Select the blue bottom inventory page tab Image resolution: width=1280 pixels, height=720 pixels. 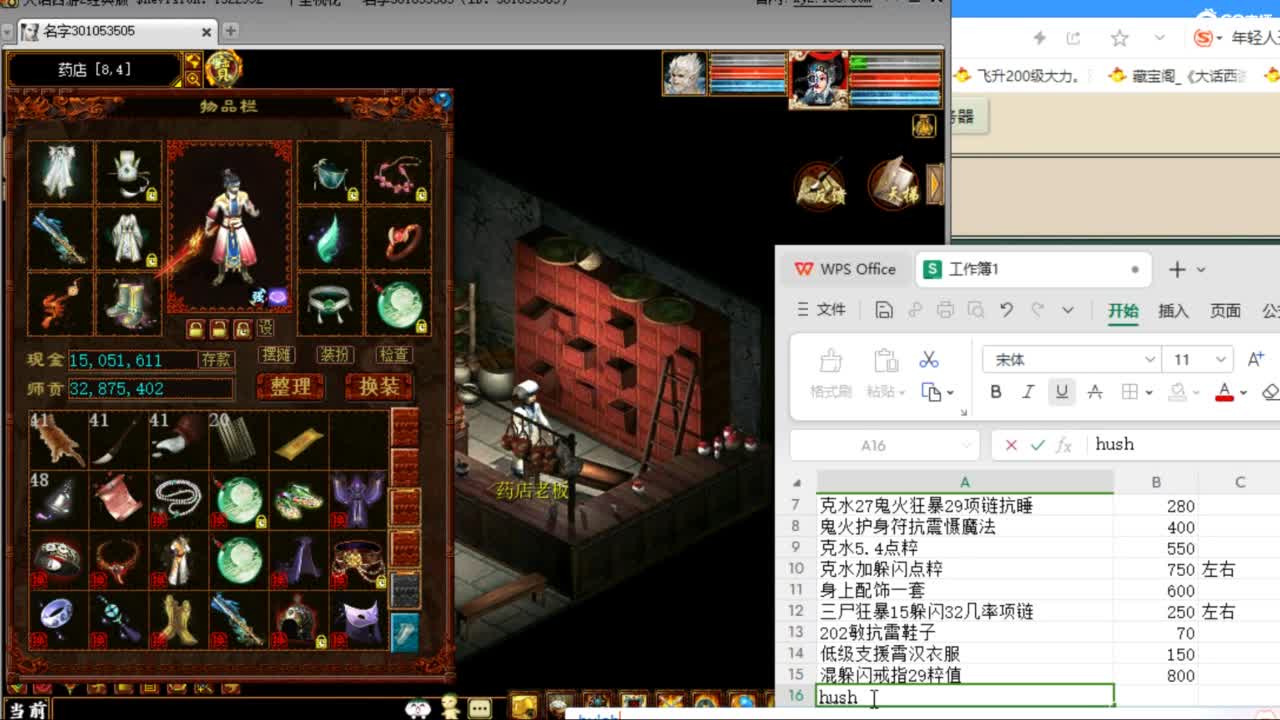(405, 632)
